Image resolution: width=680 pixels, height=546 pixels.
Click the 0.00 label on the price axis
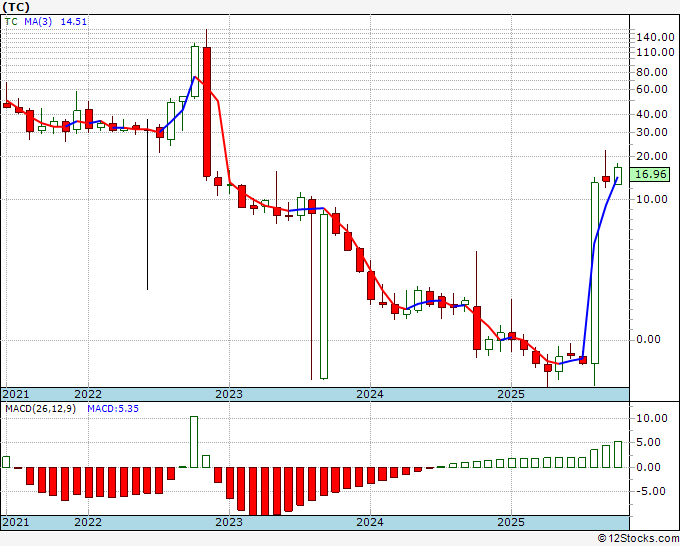[648, 339]
